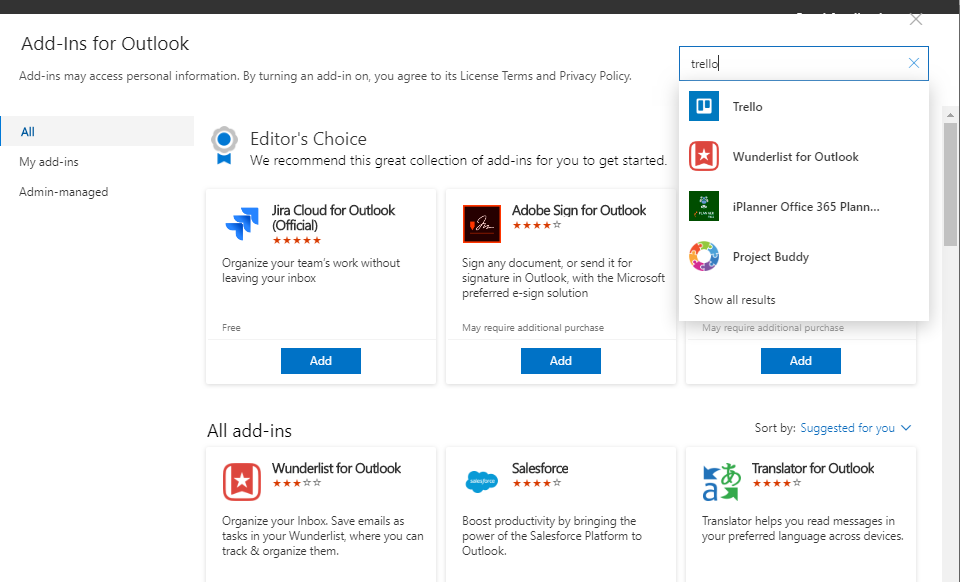
Task: Click the vertical scrollbar thumb
Action: tap(950, 184)
